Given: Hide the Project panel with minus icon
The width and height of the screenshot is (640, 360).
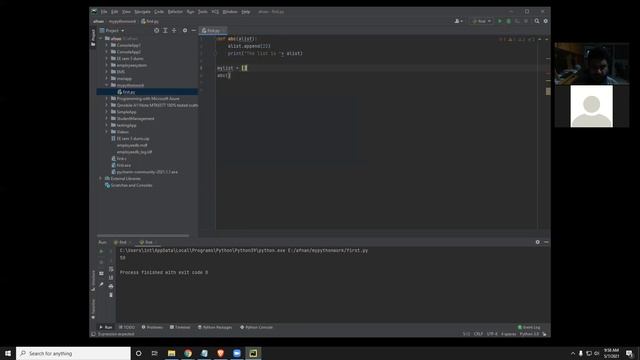Looking at the screenshot, I should (193, 30).
